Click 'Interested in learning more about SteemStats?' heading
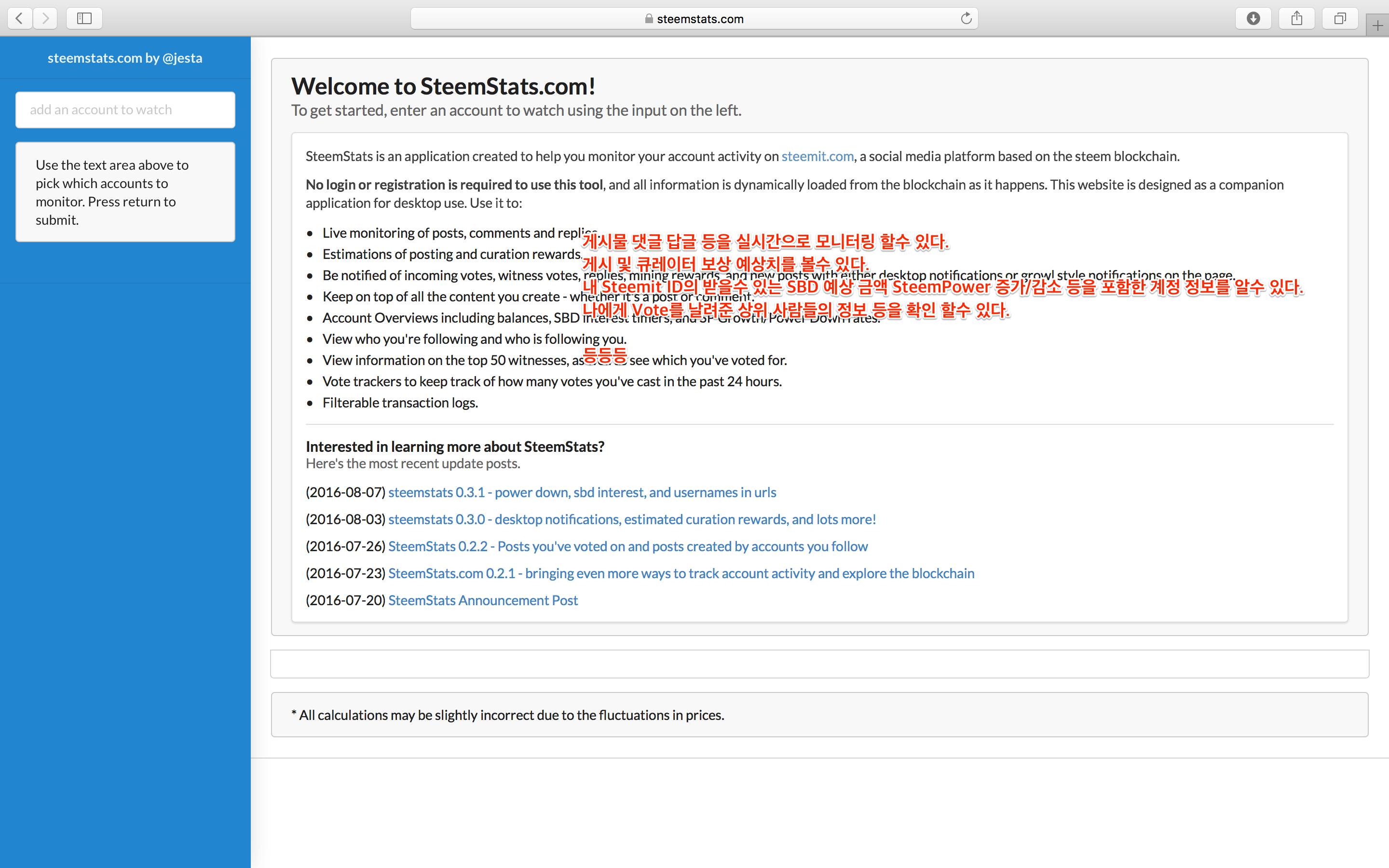 point(455,446)
